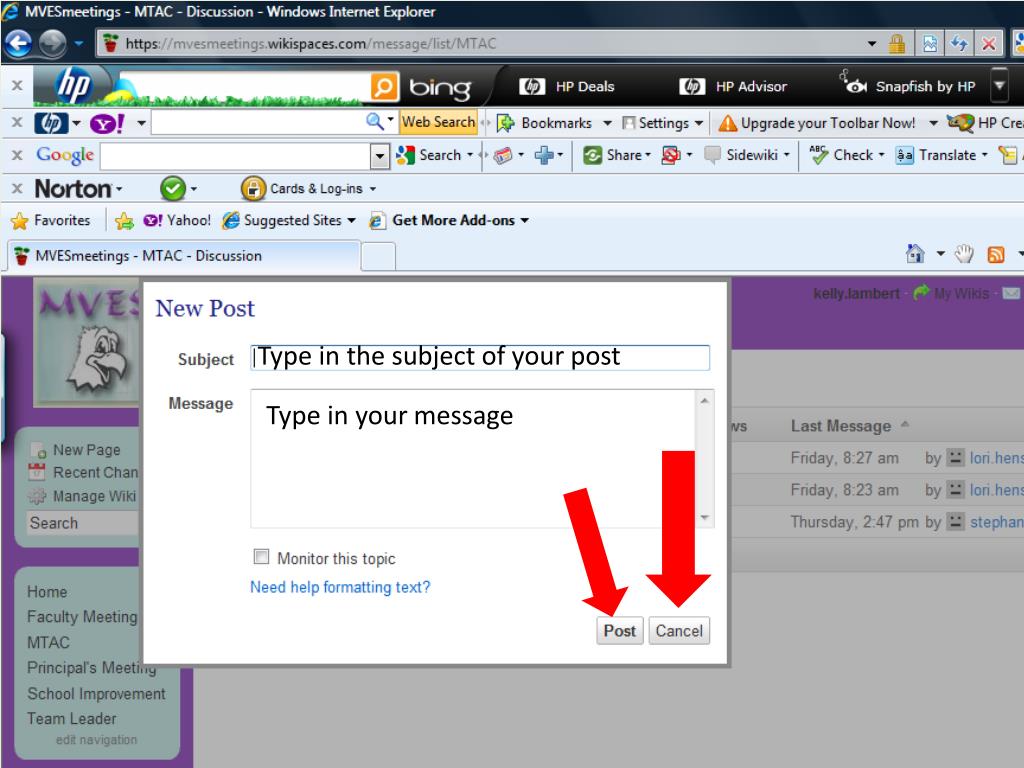
Task: Click the red pop-up blocker icon in the Google toolbar
Action: tap(671, 155)
